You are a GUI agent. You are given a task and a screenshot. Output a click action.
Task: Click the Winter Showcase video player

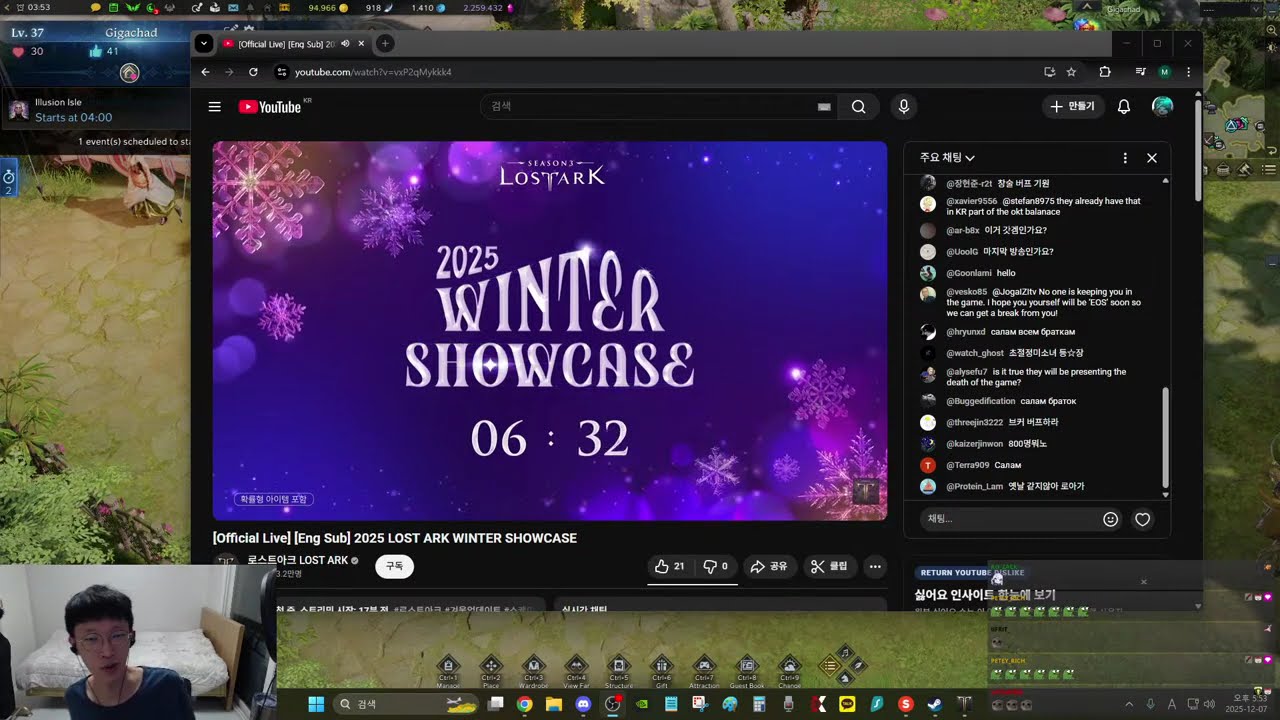(549, 330)
